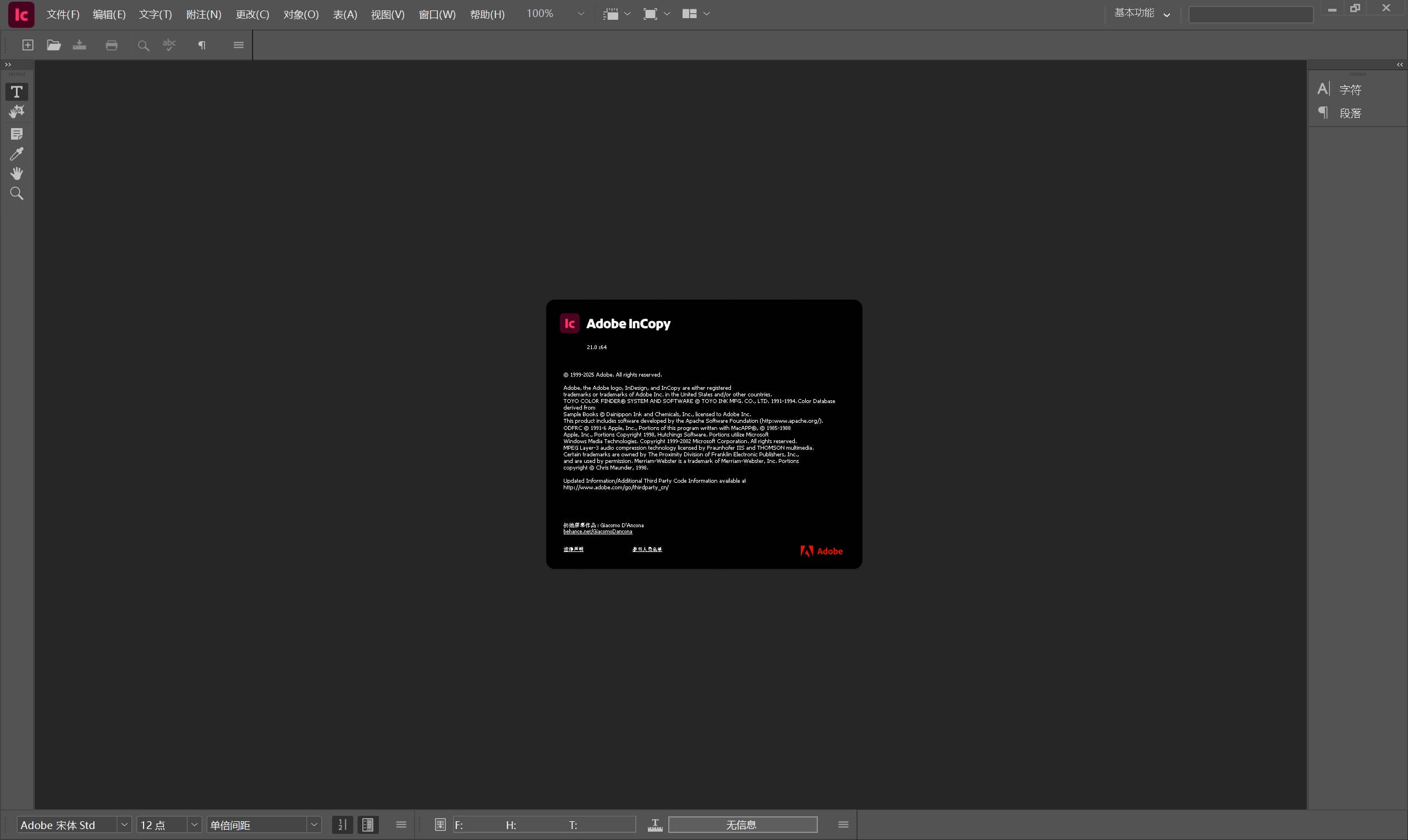Open the 12 点 font size dropdown
Screen dimensions: 1408x840
(194, 825)
